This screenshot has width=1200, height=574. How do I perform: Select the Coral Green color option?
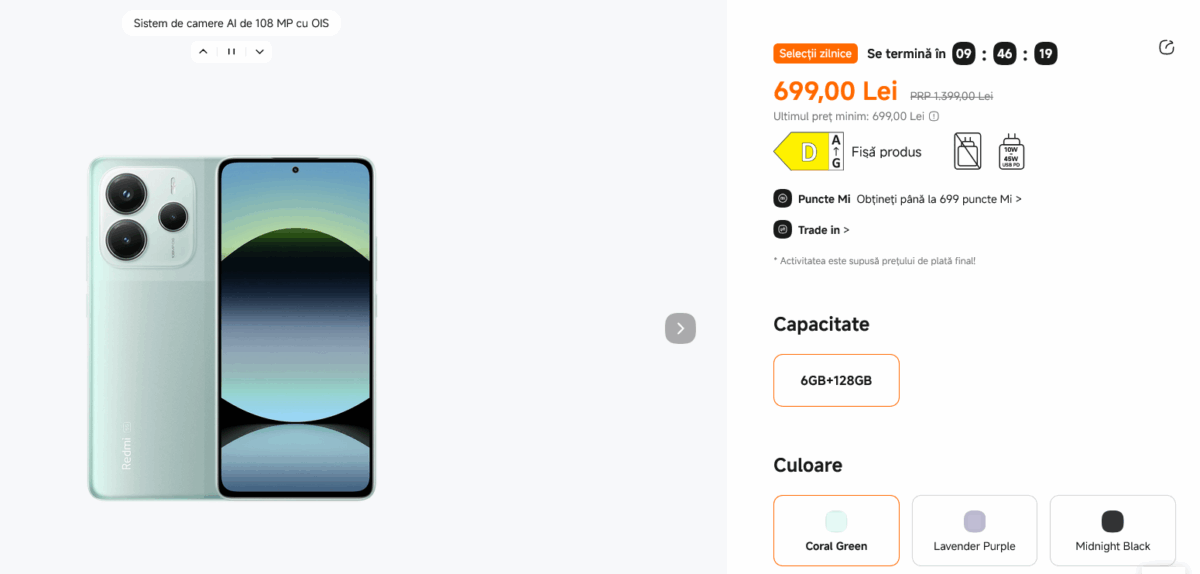(x=836, y=530)
